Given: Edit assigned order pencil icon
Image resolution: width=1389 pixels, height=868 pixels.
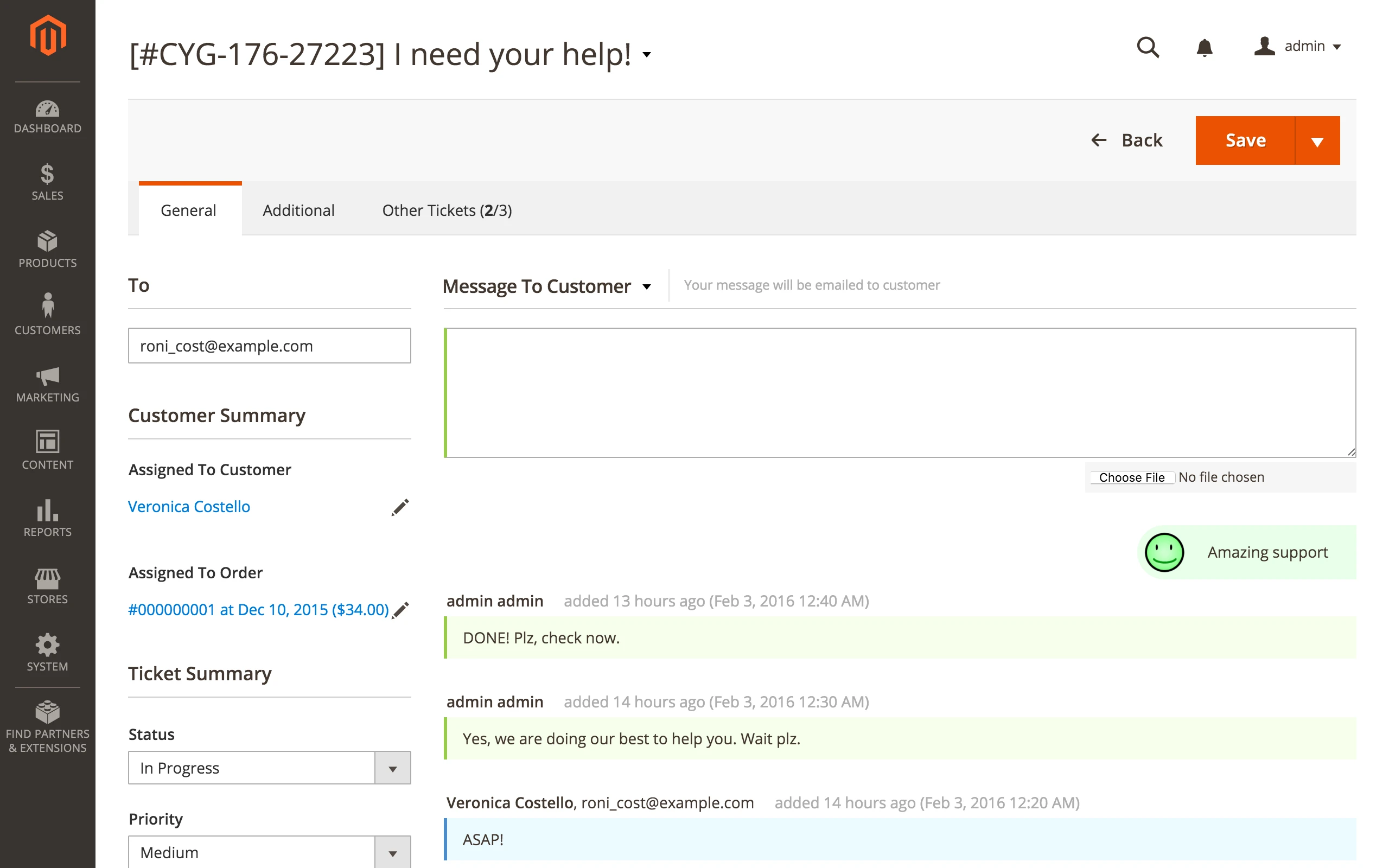Looking at the screenshot, I should pyautogui.click(x=401, y=610).
